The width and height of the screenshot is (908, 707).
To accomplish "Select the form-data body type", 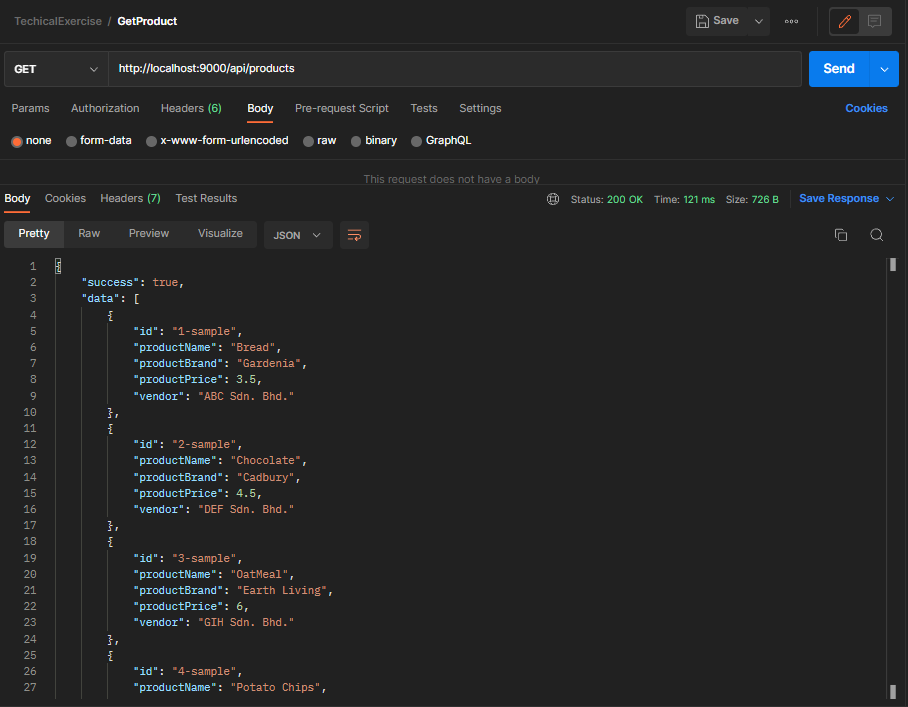I will 99,140.
